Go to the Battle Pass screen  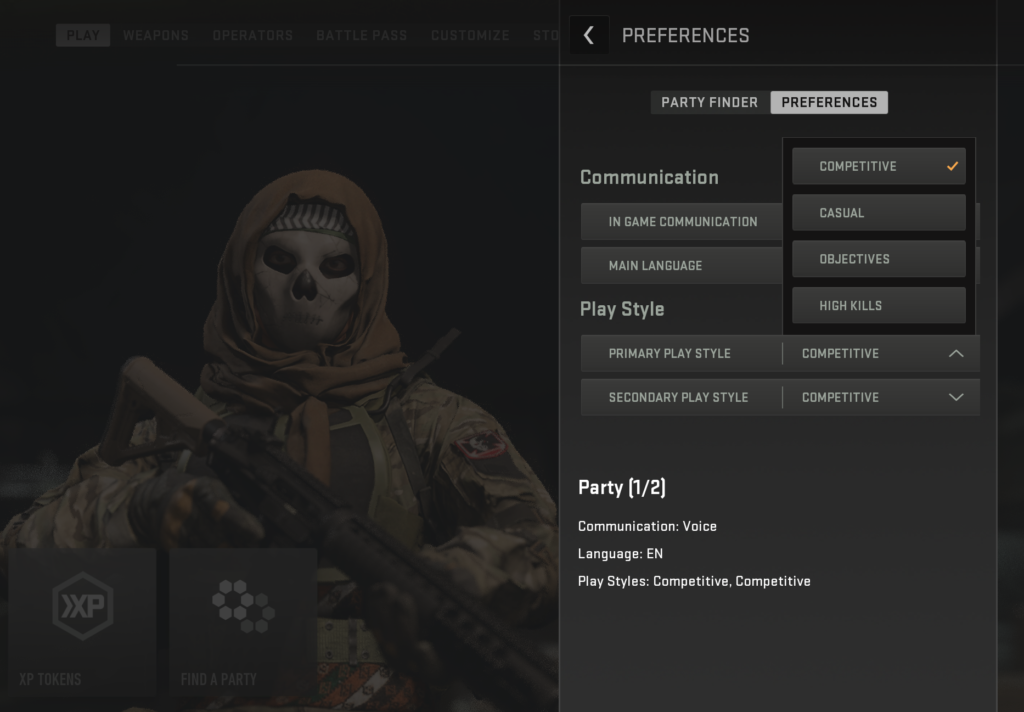point(361,35)
